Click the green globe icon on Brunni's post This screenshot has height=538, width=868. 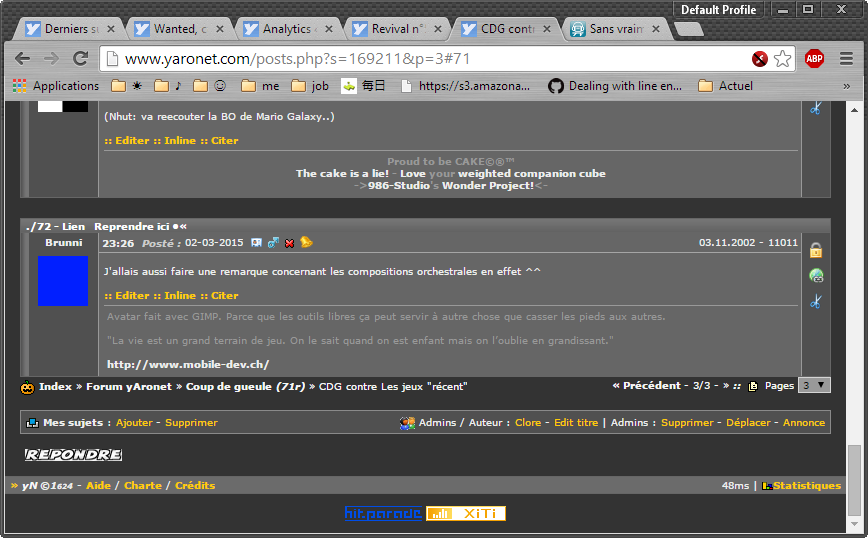pyautogui.click(x=816, y=276)
